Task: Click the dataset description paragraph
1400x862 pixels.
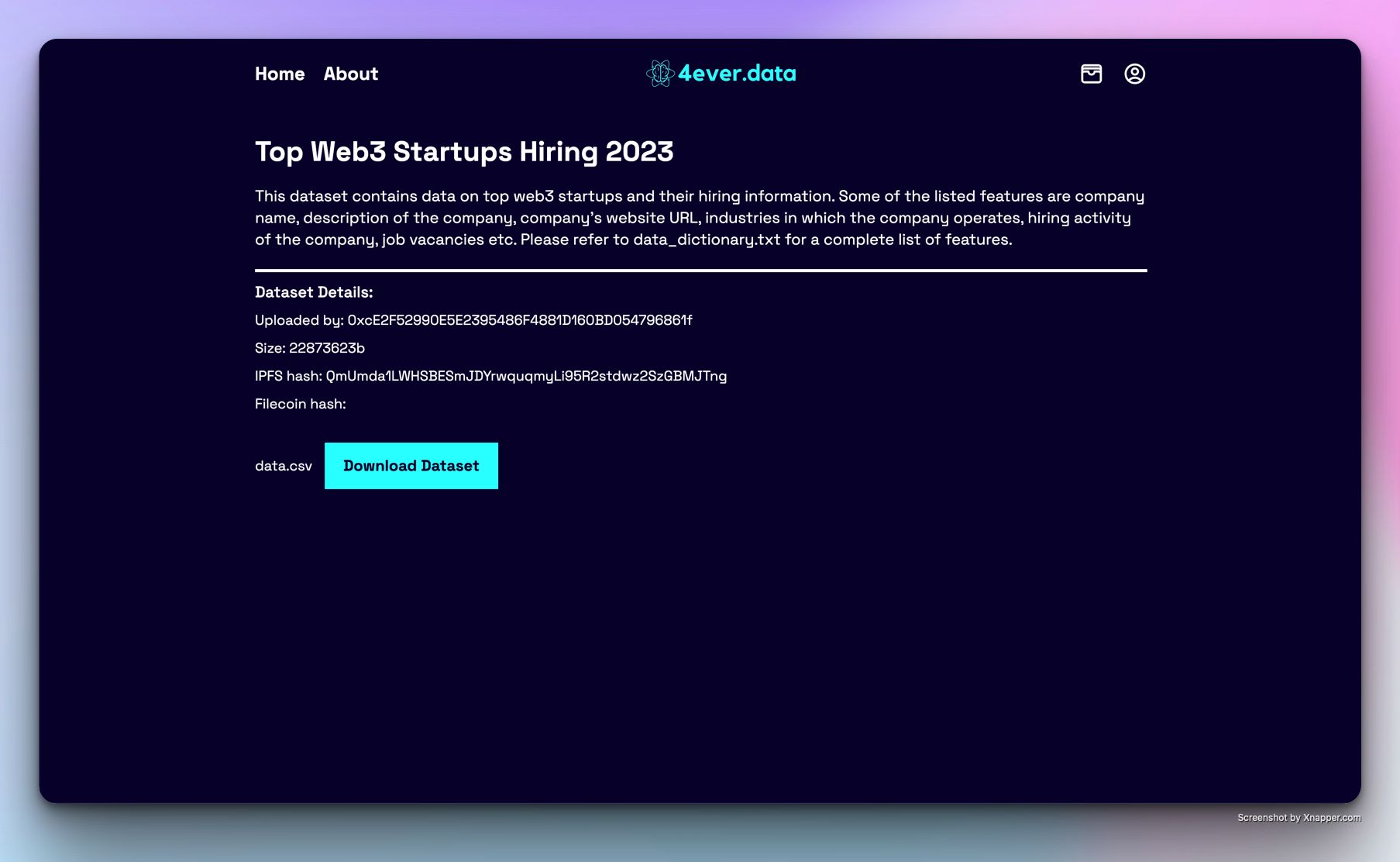Action: click(x=700, y=218)
